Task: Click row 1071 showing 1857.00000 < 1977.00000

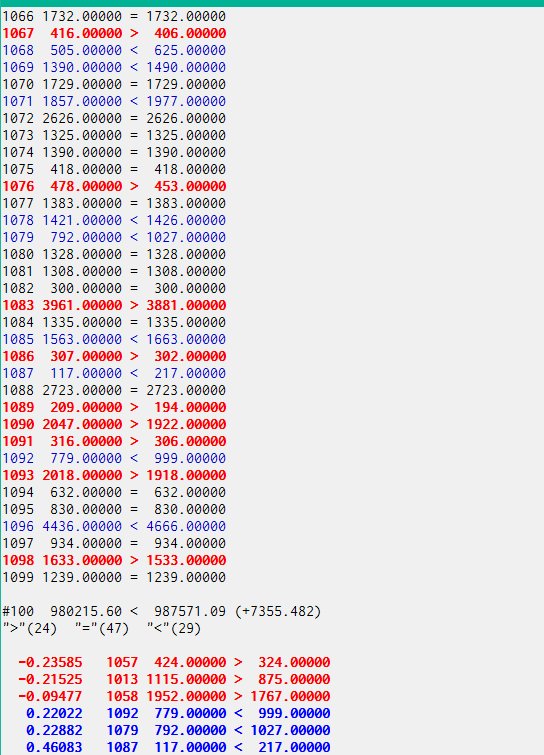Action: click(114, 102)
